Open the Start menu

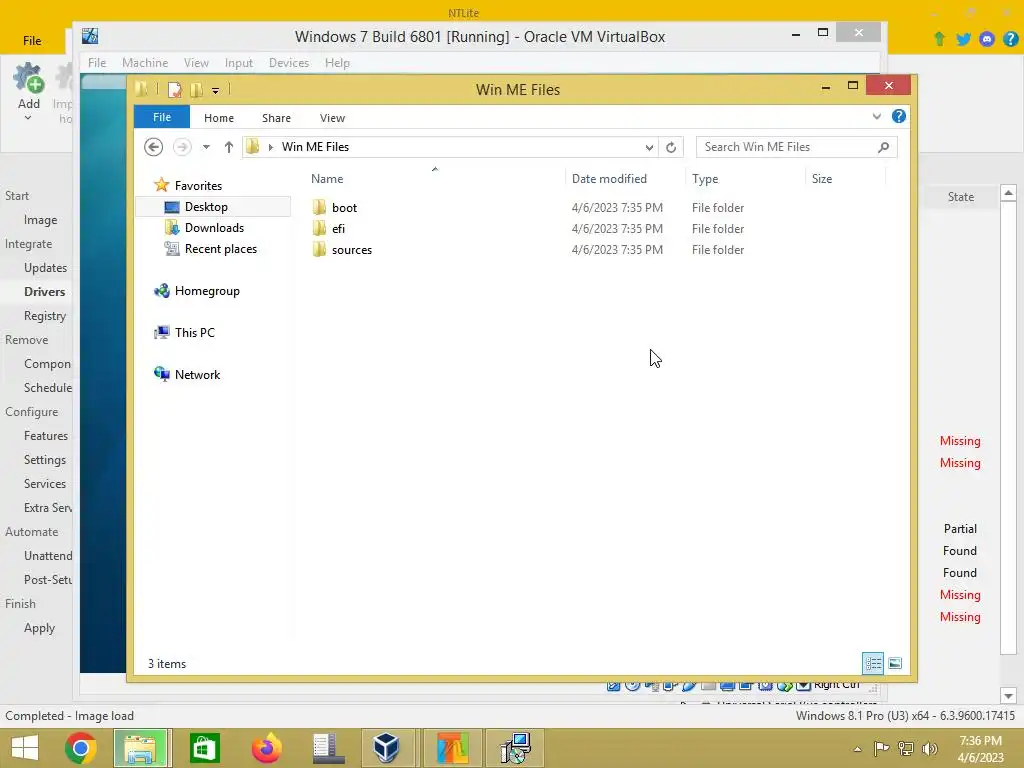tap(25, 748)
